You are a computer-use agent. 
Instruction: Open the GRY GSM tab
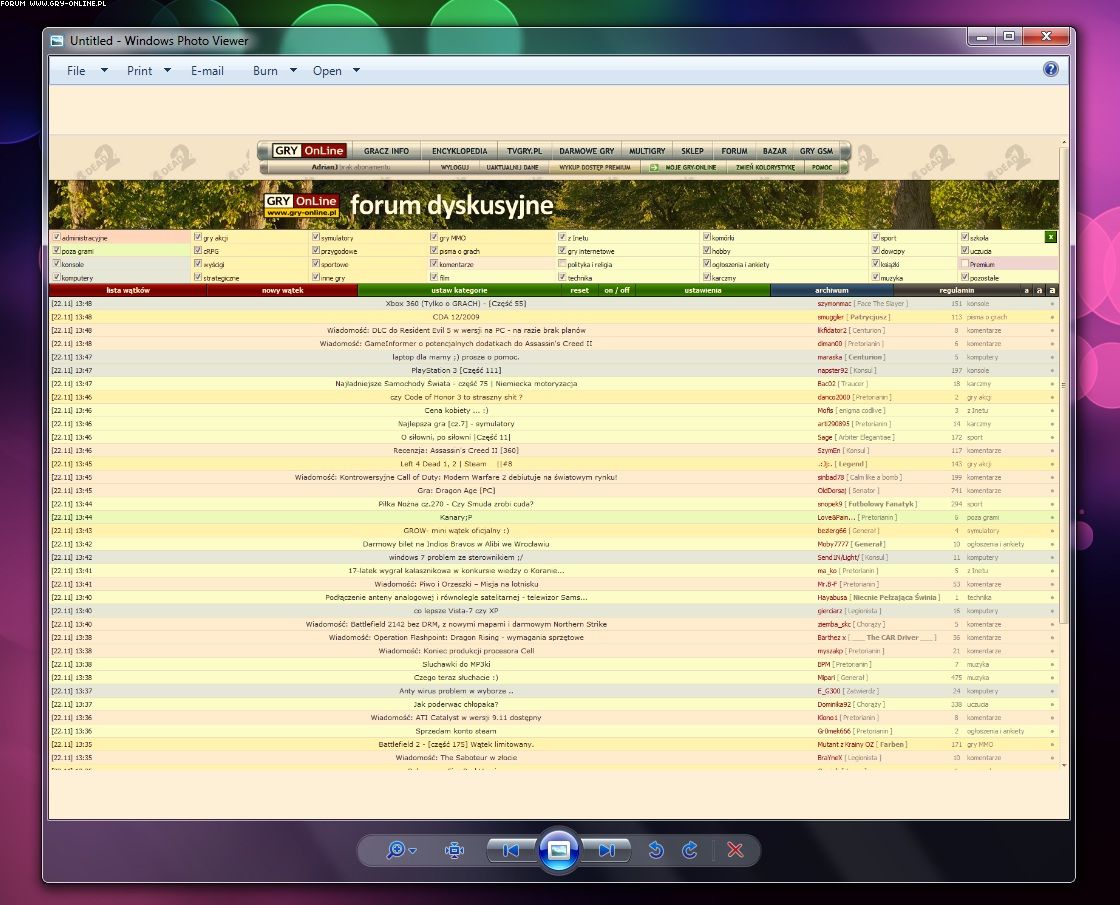816,151
